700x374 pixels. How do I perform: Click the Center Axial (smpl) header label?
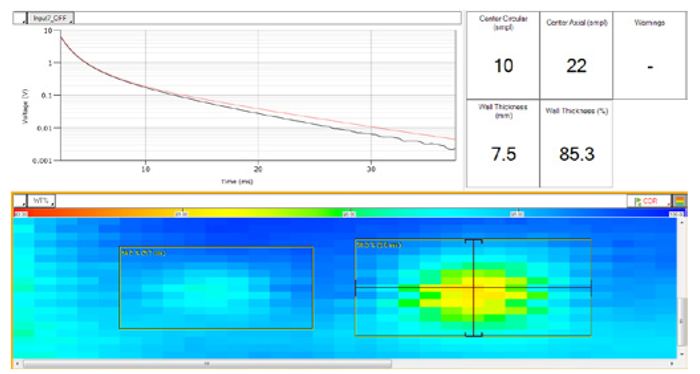(x=577, y=22)
